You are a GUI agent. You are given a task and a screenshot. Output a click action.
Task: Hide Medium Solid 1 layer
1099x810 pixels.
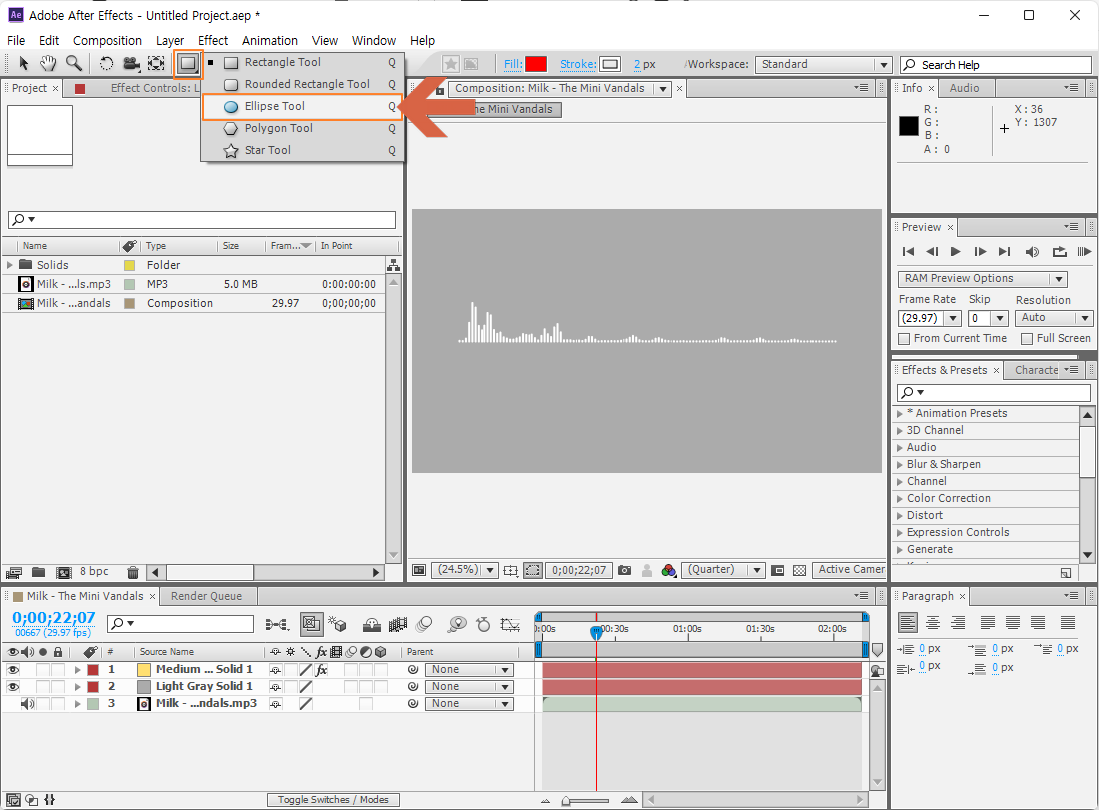click(13, 670)
